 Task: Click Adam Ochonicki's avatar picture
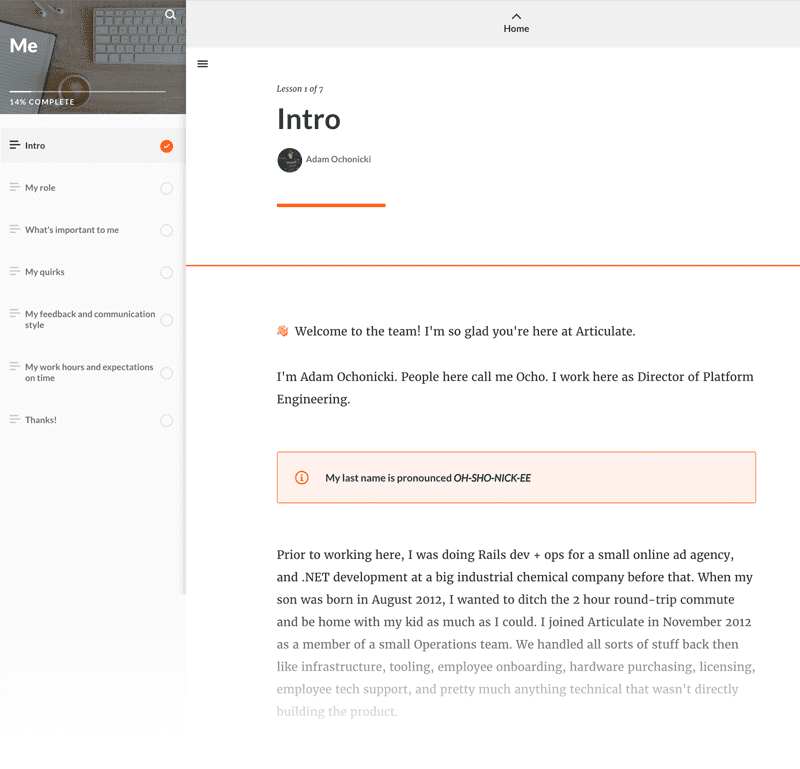289,160
